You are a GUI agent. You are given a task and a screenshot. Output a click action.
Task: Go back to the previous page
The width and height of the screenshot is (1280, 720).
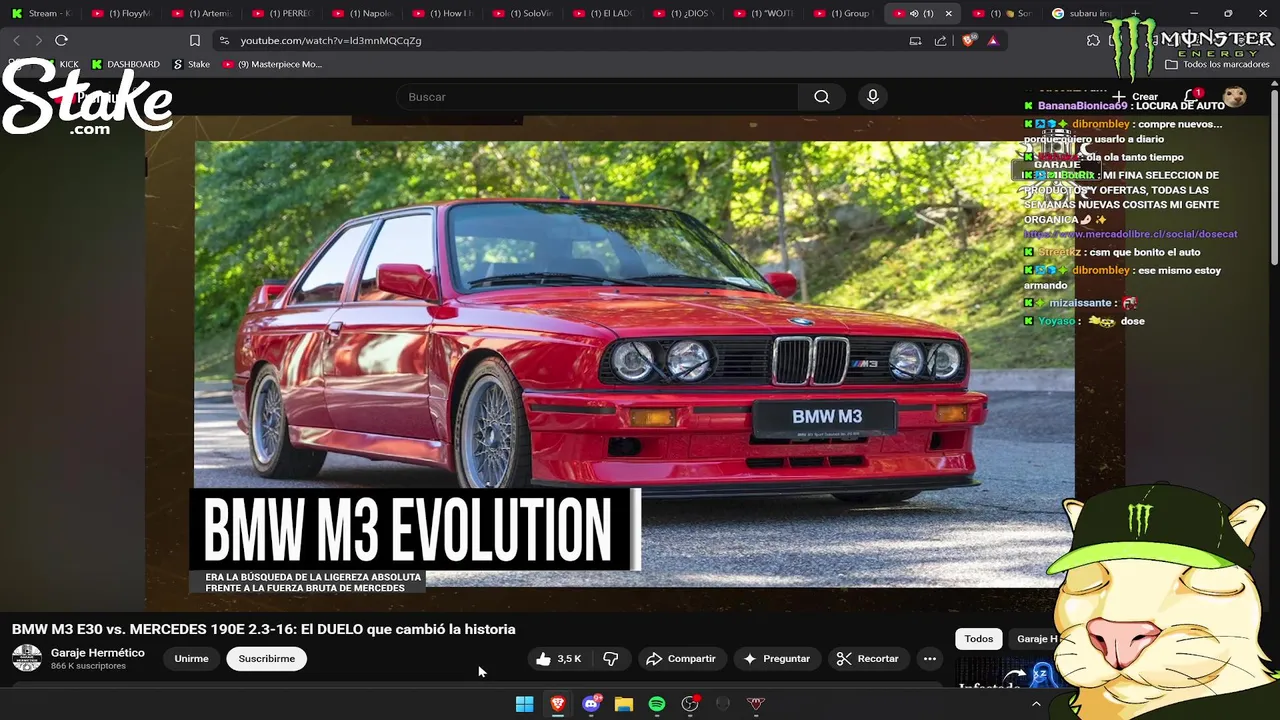16,40
